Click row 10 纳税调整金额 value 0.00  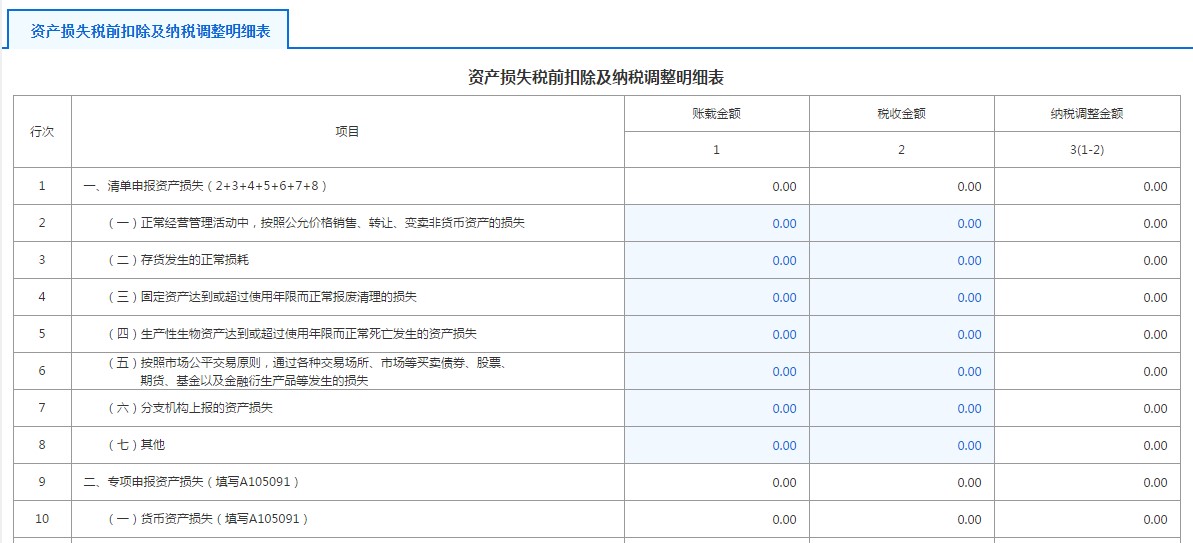(x=1154, y=519)
